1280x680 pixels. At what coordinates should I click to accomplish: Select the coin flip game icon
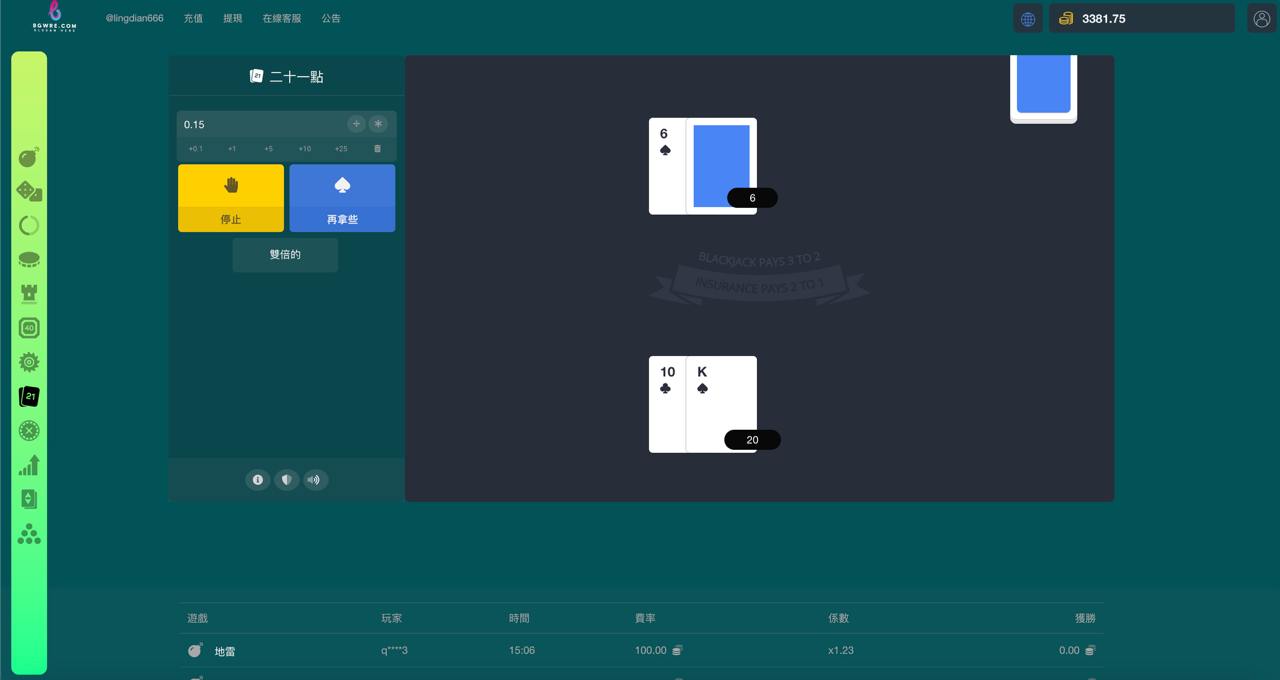(29, 260)
